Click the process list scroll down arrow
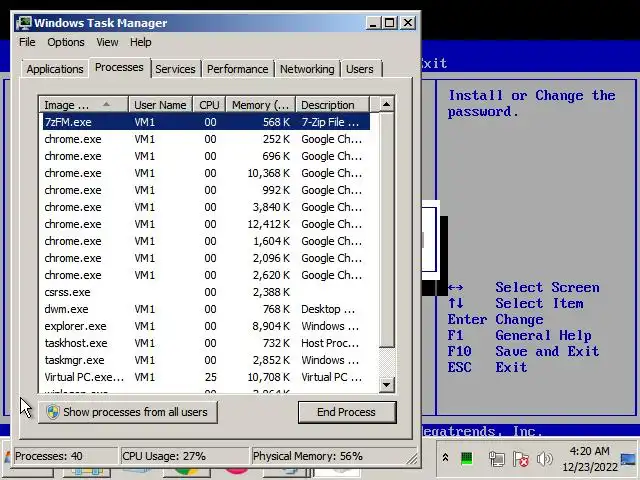This screenshot has width=640, height=480. (386, 384)
